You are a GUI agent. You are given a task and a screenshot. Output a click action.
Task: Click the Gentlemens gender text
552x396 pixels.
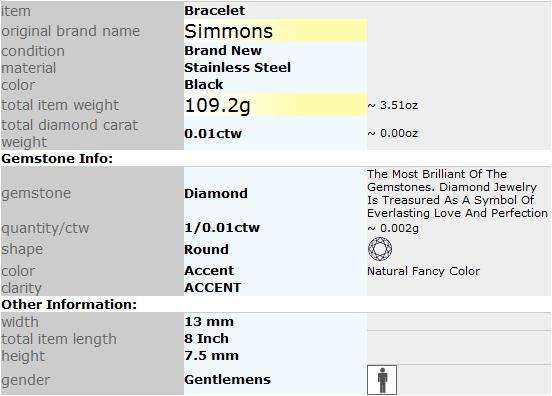(227, 379)
